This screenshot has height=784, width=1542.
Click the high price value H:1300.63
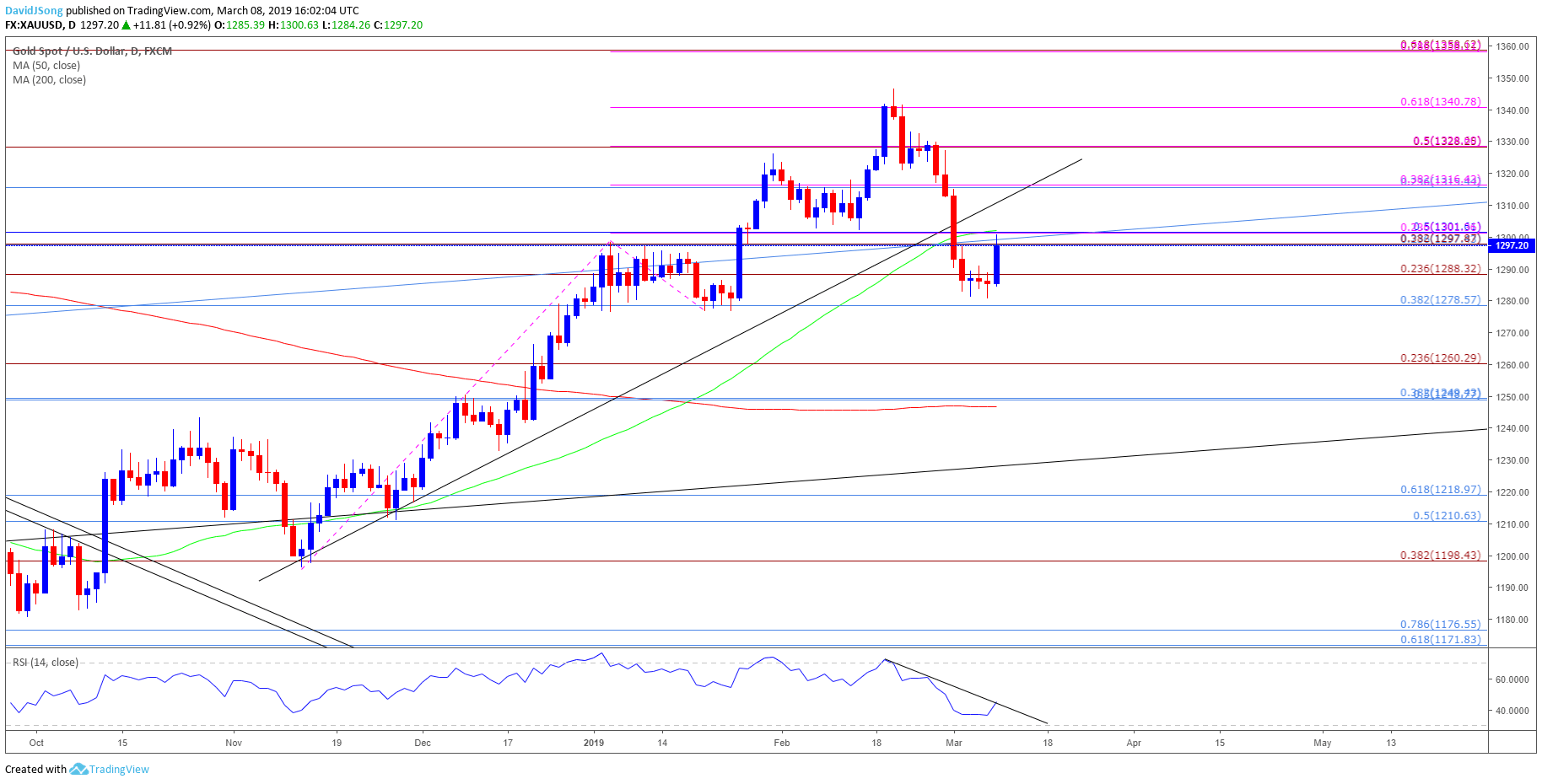pos(294,25)
